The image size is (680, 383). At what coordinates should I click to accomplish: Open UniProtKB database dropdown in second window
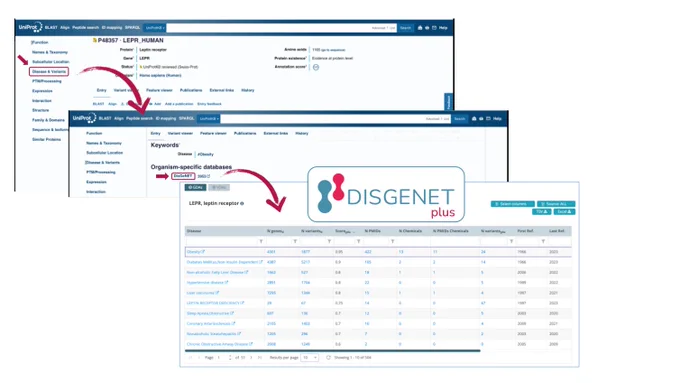[209, 118]
